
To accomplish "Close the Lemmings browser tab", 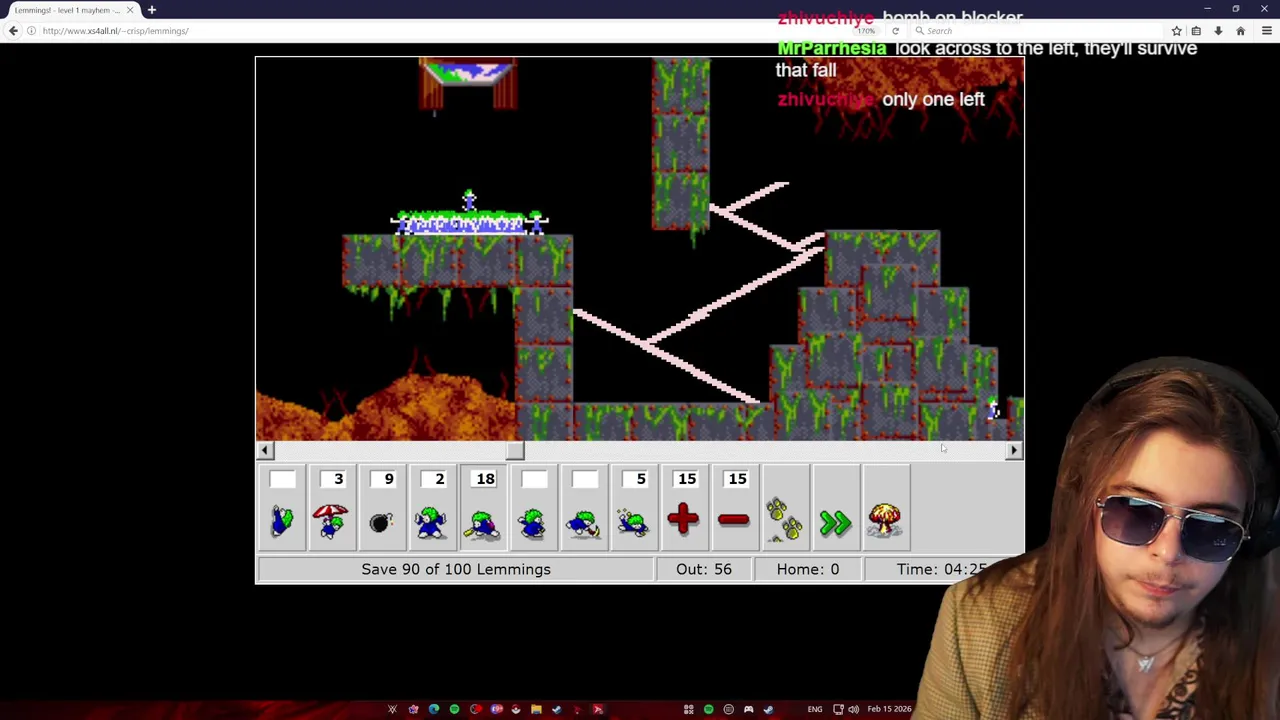I will 129,10.
